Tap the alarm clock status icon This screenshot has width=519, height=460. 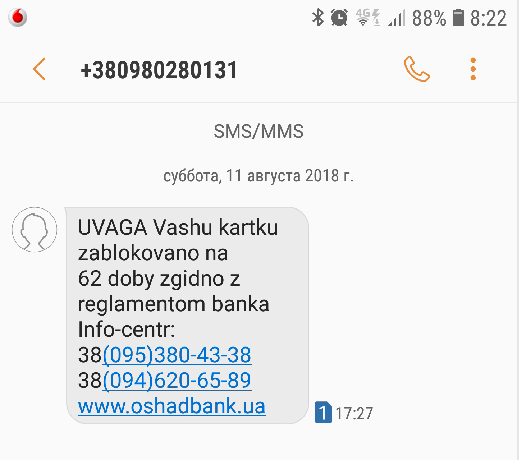[339, 17]
